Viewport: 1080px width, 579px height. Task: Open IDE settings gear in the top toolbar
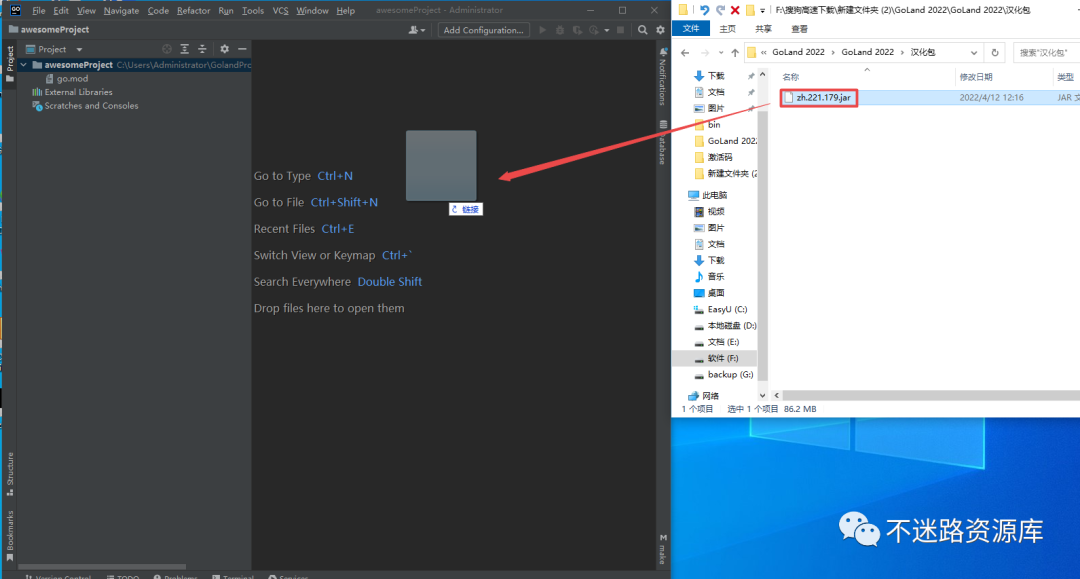pos(661,30)
